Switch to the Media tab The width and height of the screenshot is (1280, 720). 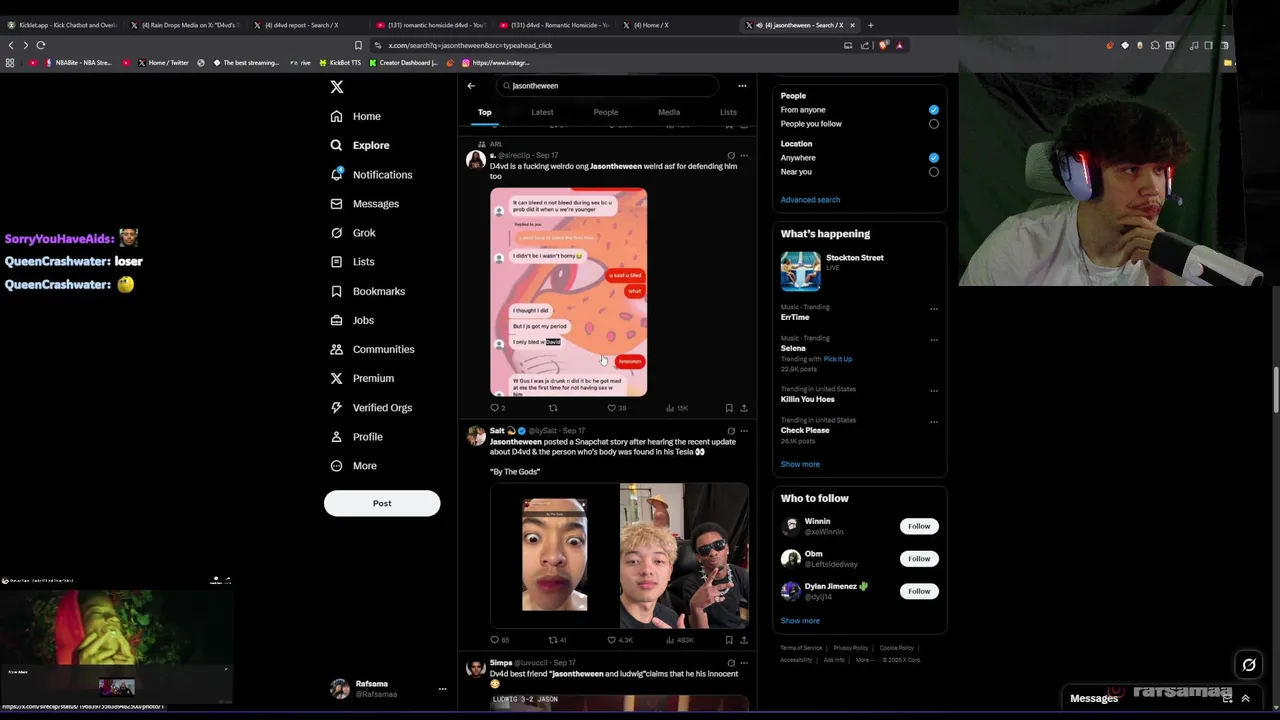point(669,112)
